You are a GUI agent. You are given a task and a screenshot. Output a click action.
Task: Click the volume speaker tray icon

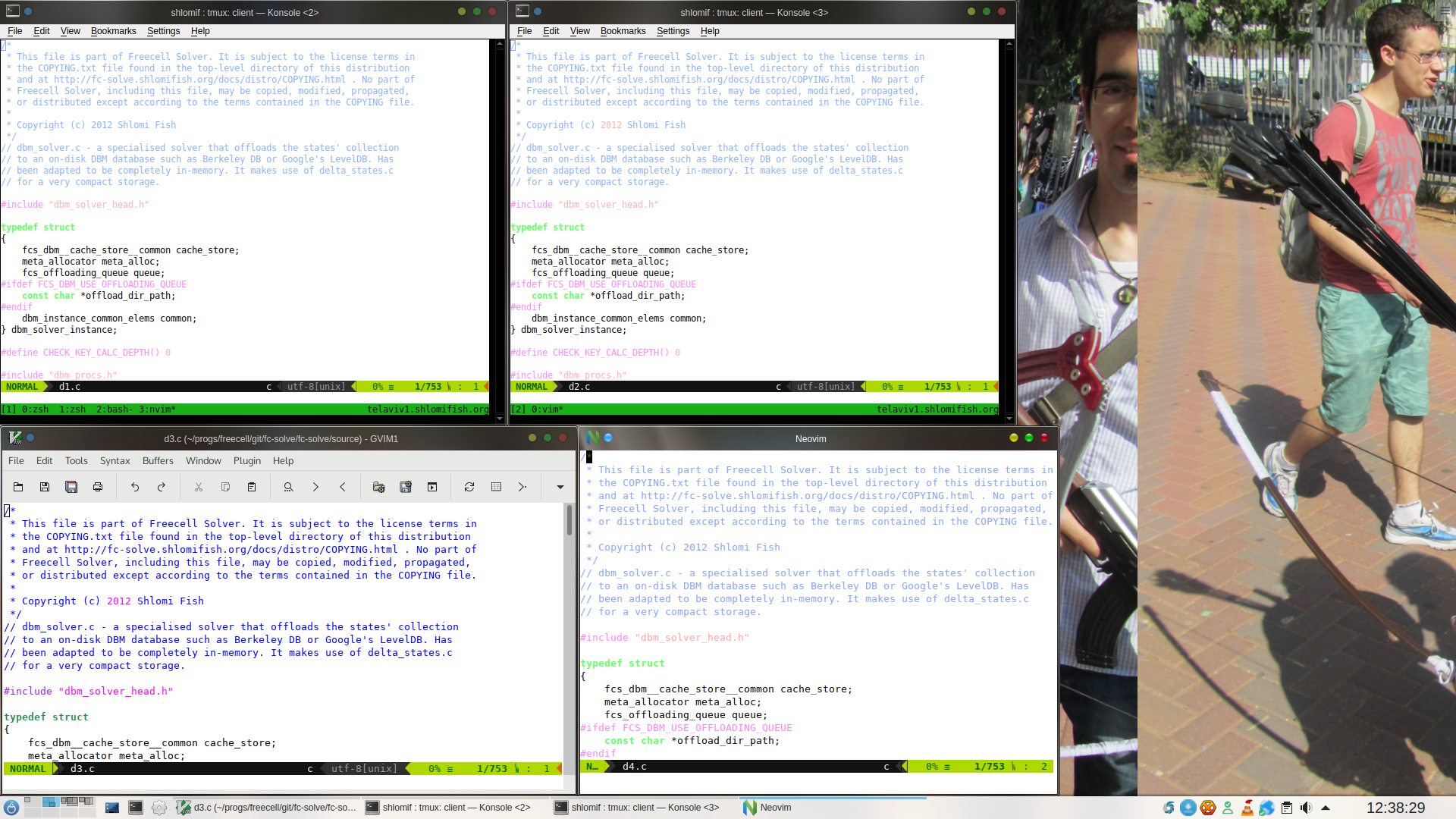[x=1306, y=808]
